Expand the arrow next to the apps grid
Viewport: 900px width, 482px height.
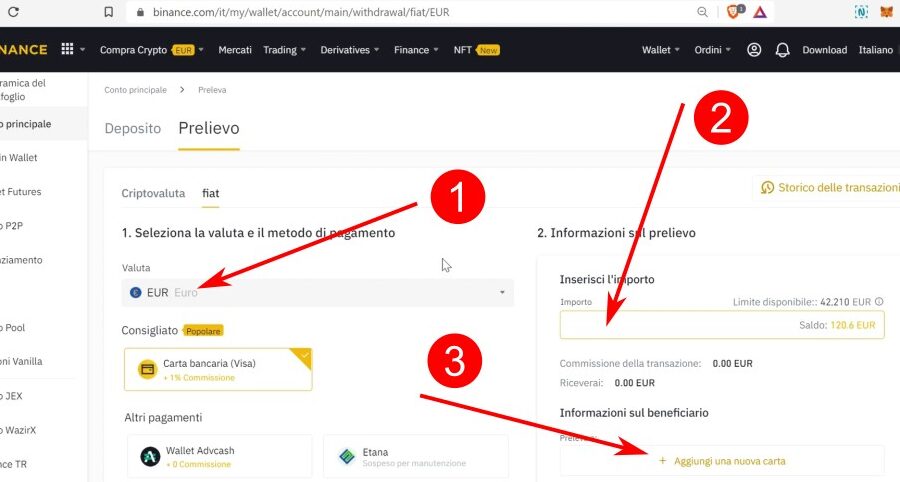tap(82, 49)
